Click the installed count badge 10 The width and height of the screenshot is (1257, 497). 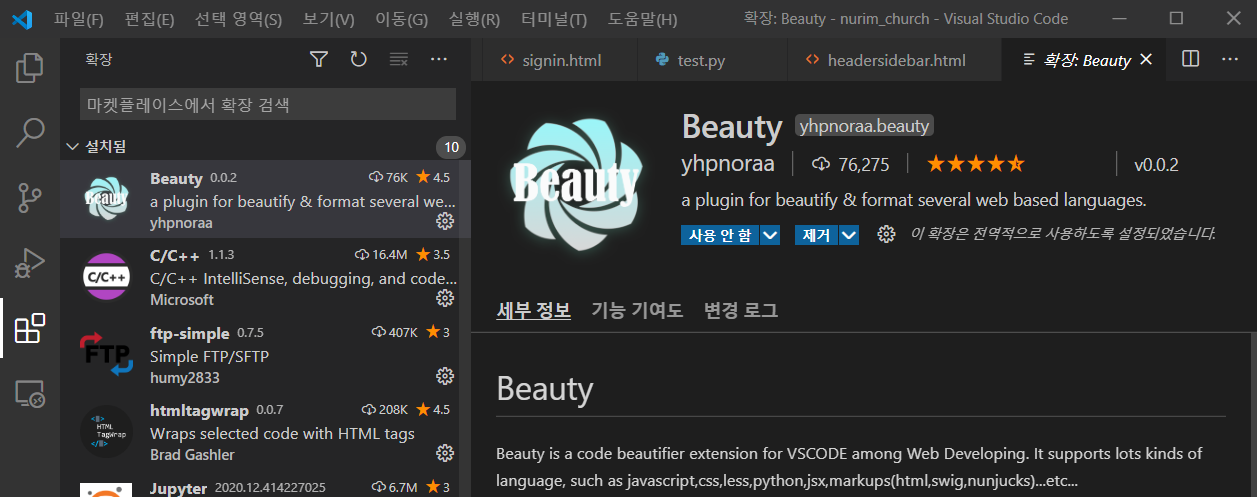coord(451,148)
